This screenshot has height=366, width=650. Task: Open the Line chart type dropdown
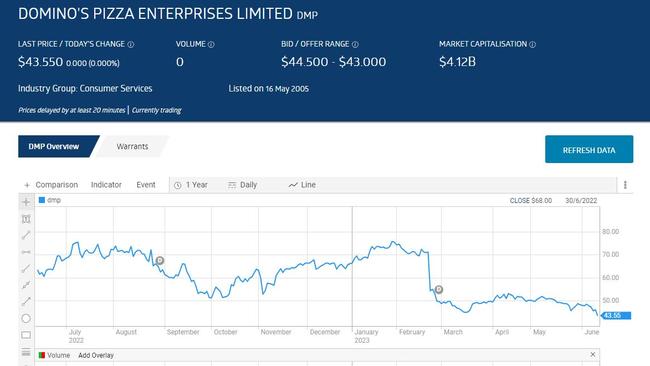point(302,185)
